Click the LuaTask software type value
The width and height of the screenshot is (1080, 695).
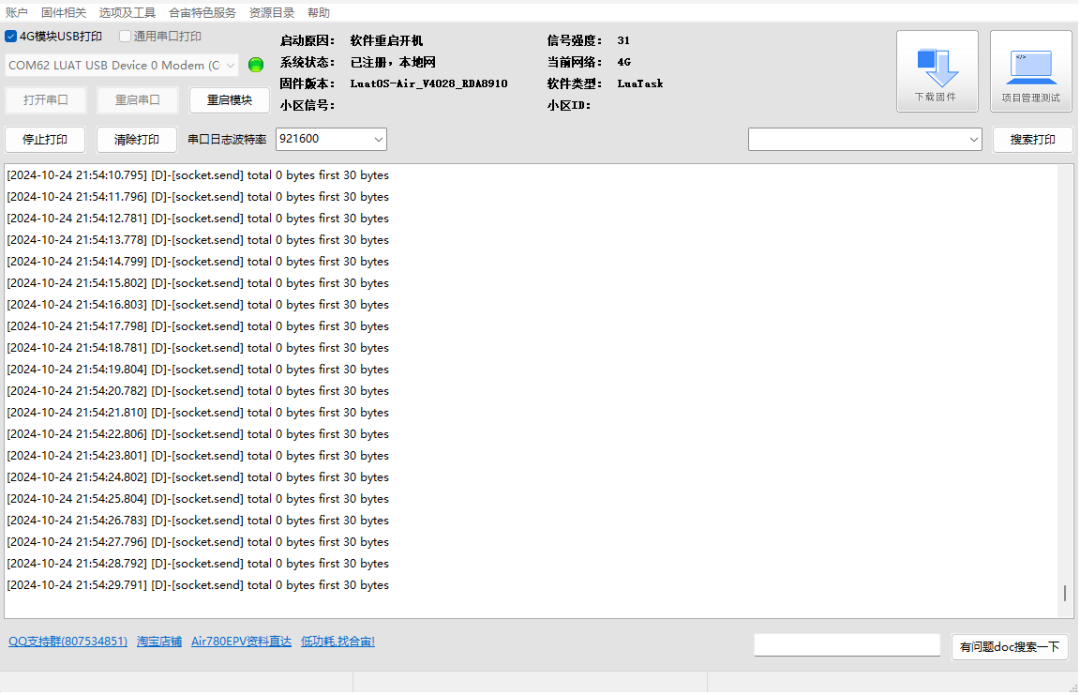640,83
